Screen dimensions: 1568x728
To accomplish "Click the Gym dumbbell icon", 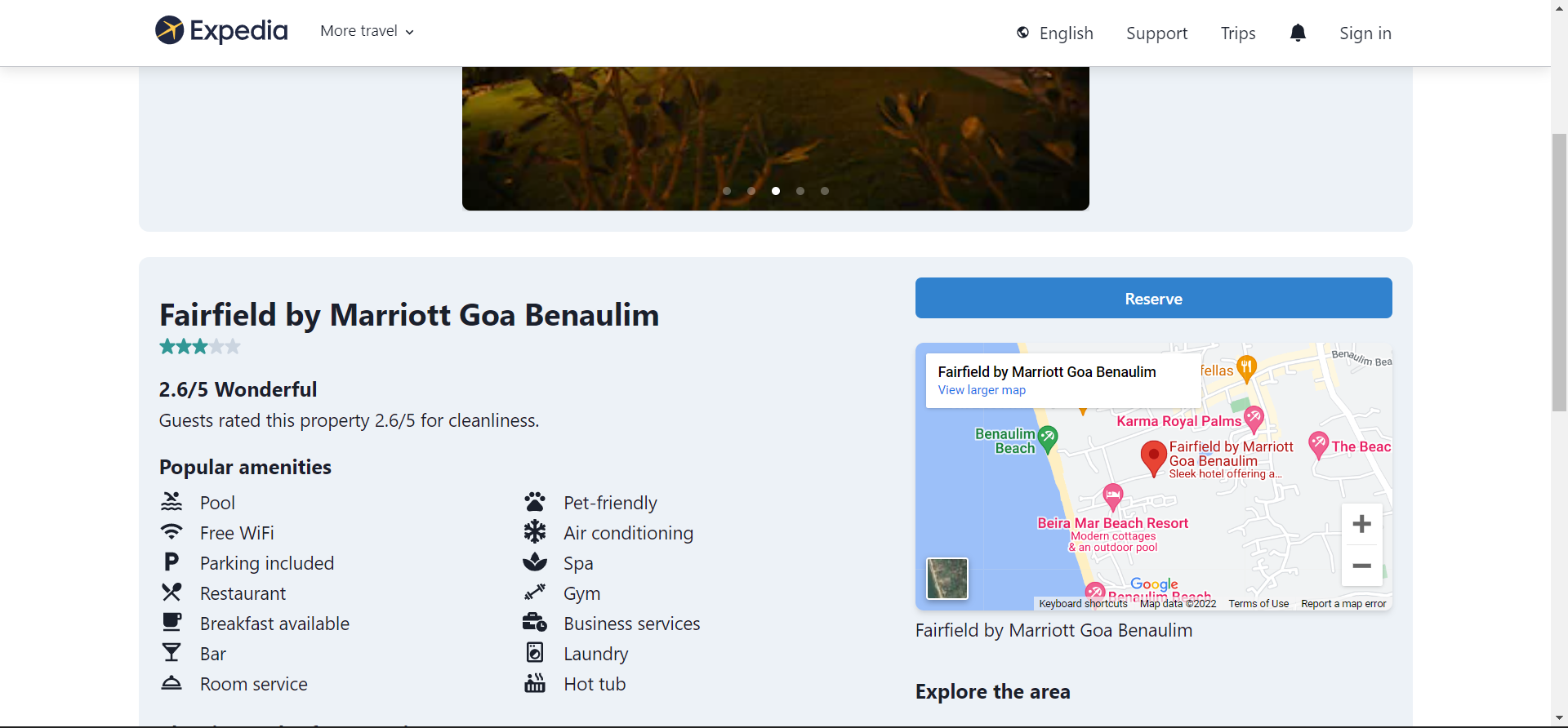I will 535,593.
